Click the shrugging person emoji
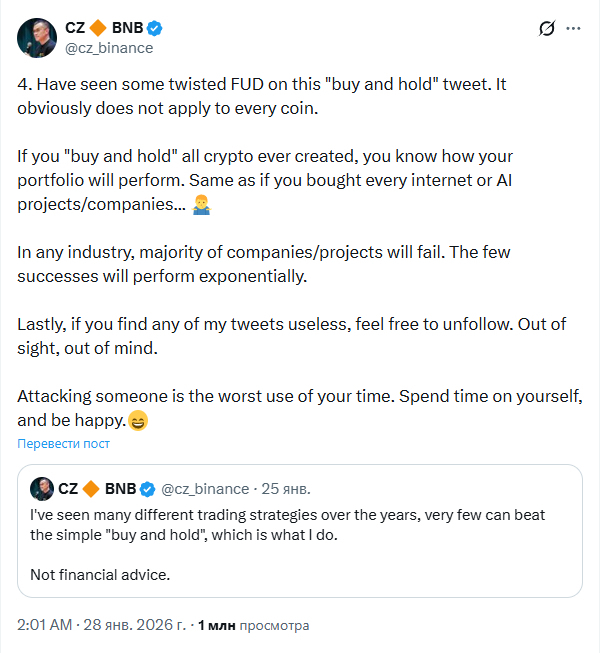The width and height of the screenshot is (600, 653). (x=200, y=205)
